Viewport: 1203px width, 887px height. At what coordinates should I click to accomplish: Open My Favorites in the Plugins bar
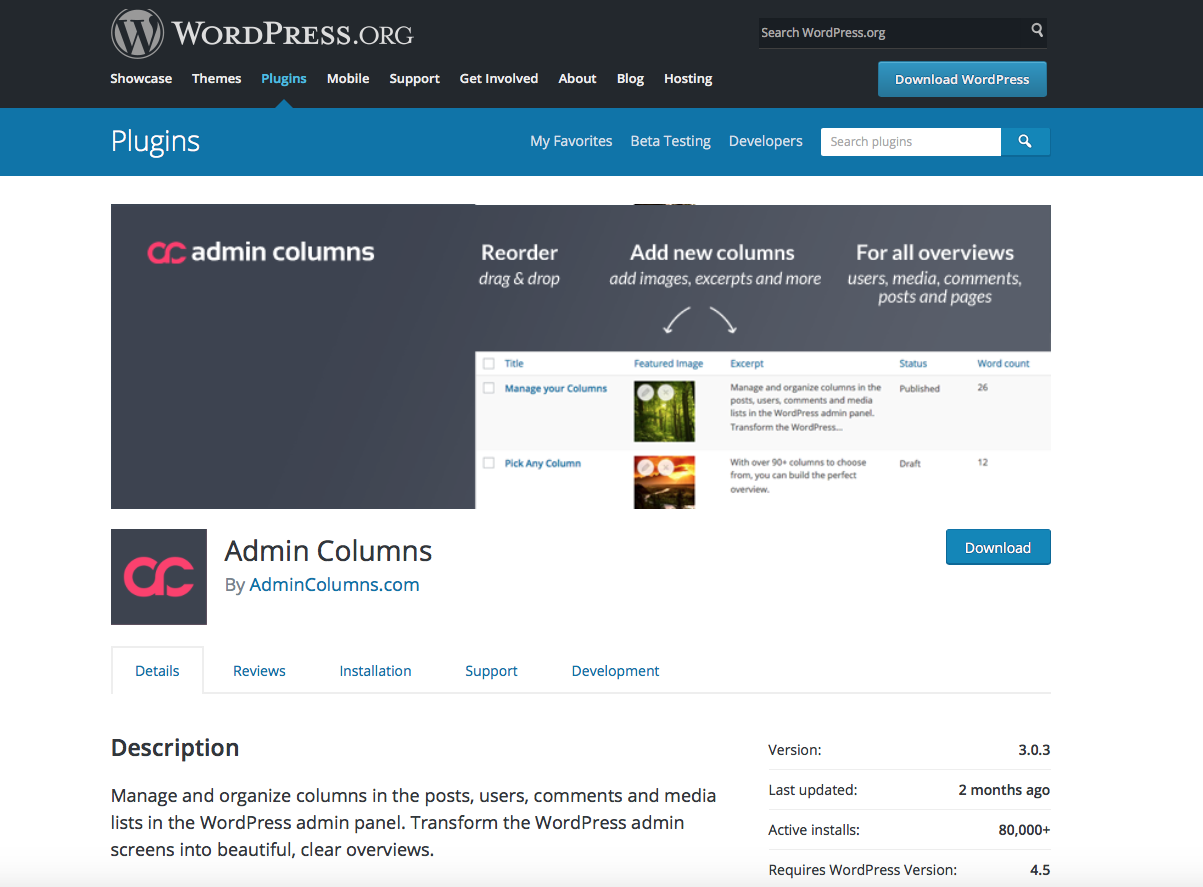tap(571, 142)
